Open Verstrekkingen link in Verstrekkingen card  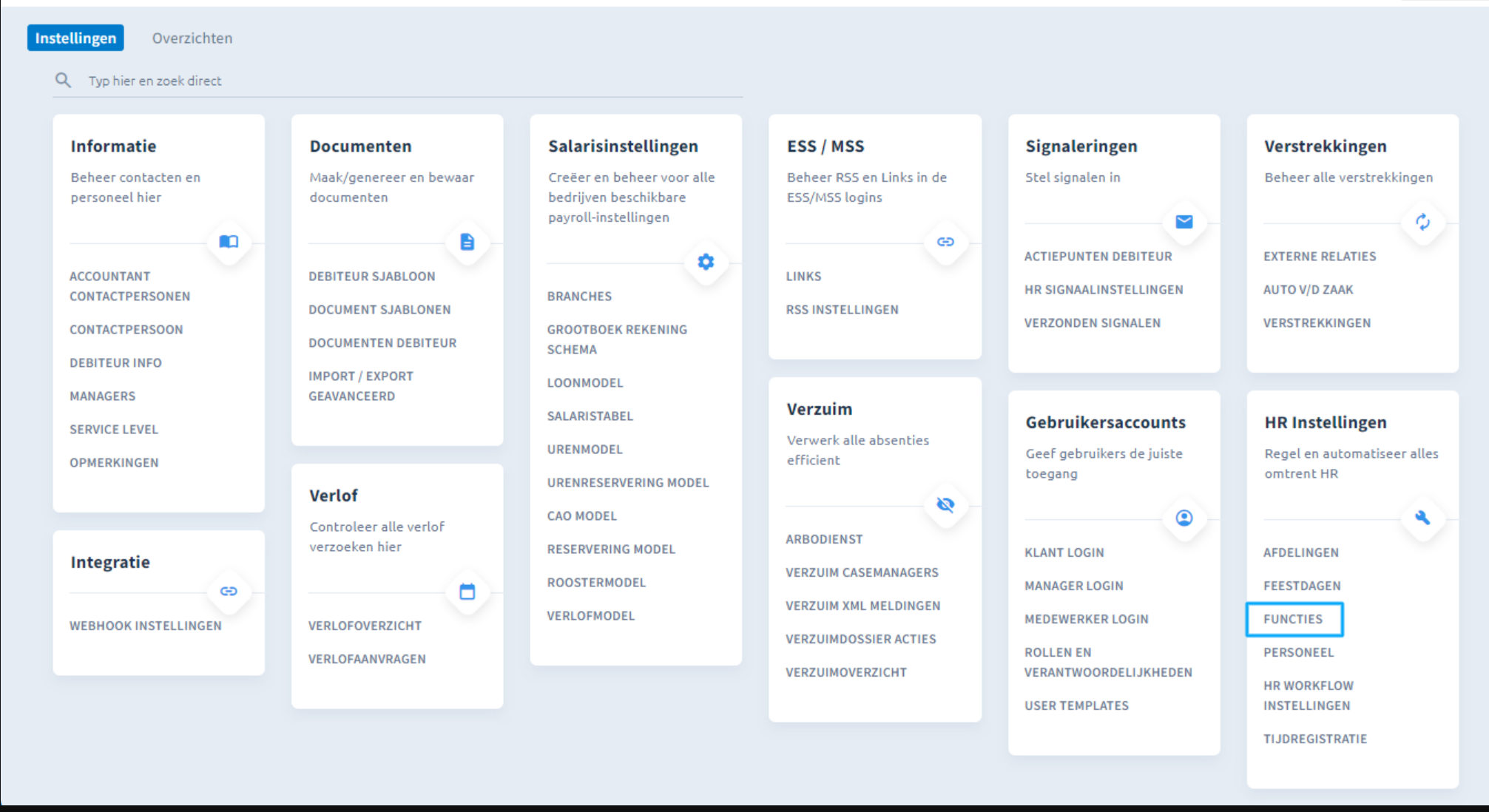click(1317, 322)
